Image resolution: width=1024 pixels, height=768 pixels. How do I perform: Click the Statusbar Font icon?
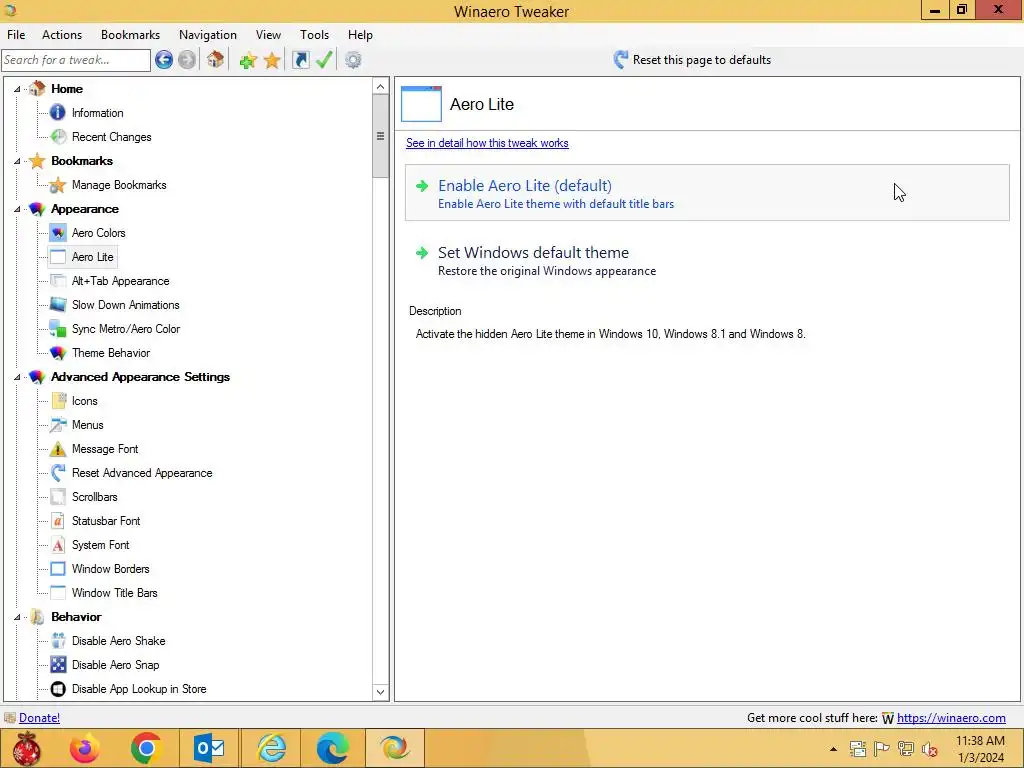[x=57, y=520]
